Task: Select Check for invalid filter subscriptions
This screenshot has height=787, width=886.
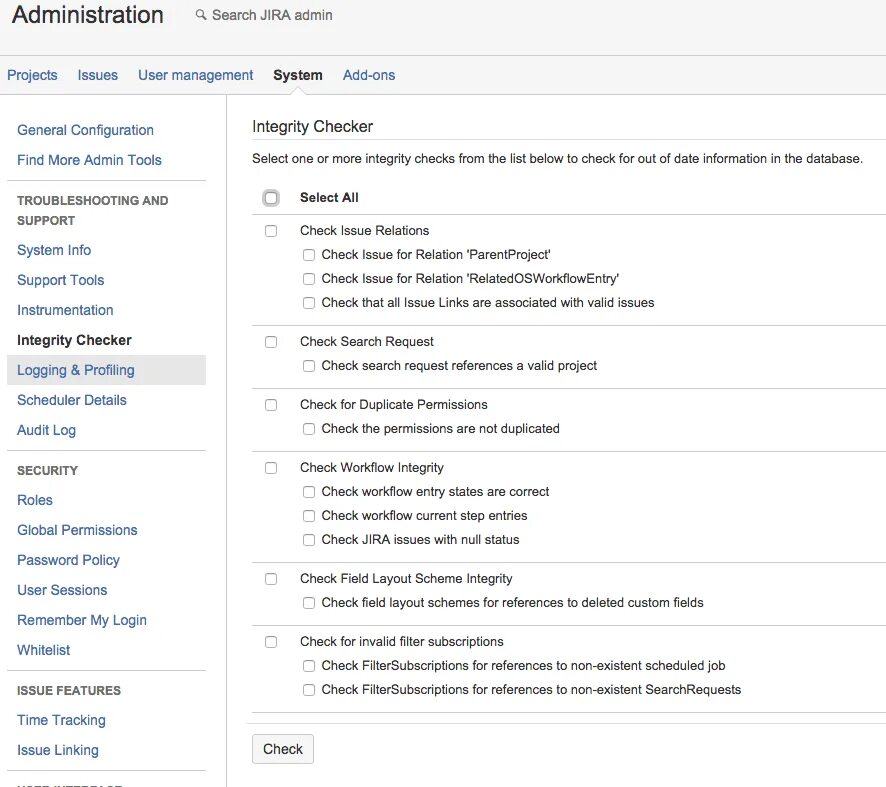Action: click(271, 642)
